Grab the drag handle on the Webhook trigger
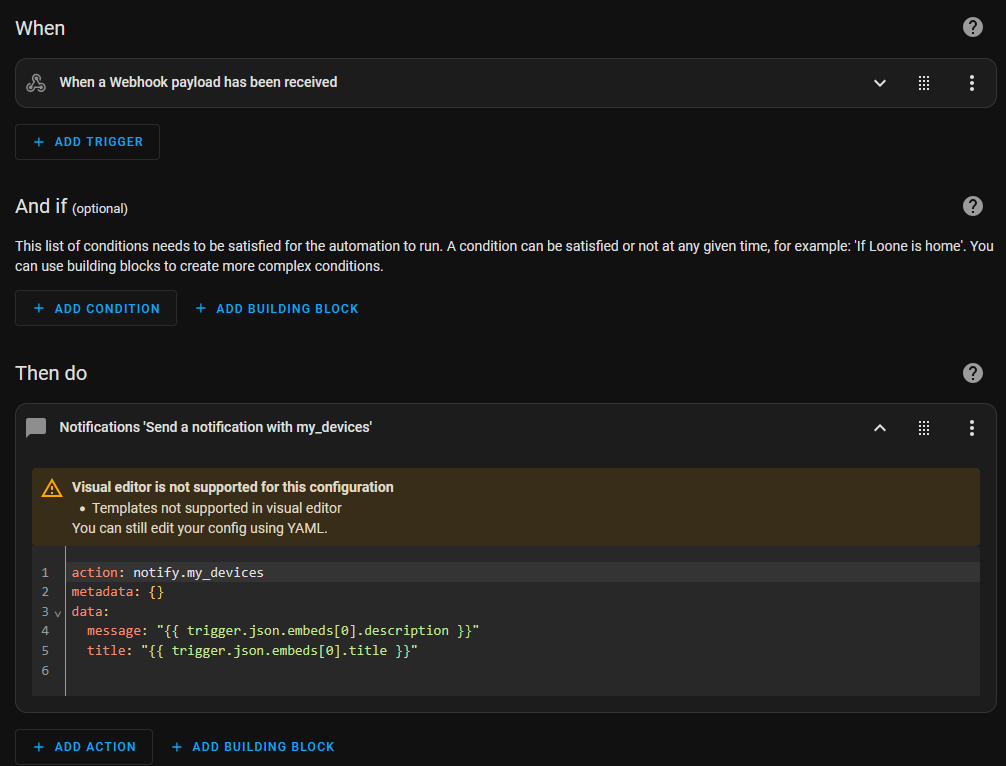 (x=924, y=83)
